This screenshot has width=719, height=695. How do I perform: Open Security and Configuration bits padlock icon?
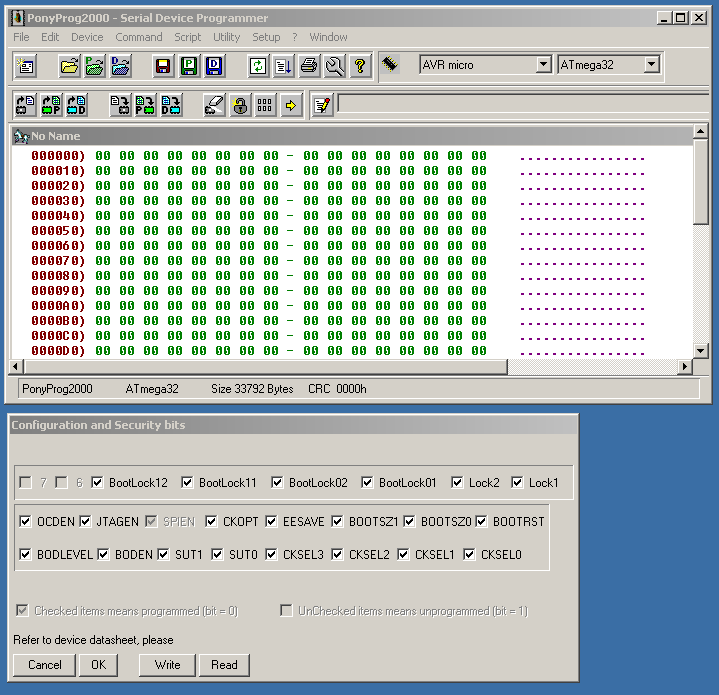pyautogui.click(x=240, y=105)
